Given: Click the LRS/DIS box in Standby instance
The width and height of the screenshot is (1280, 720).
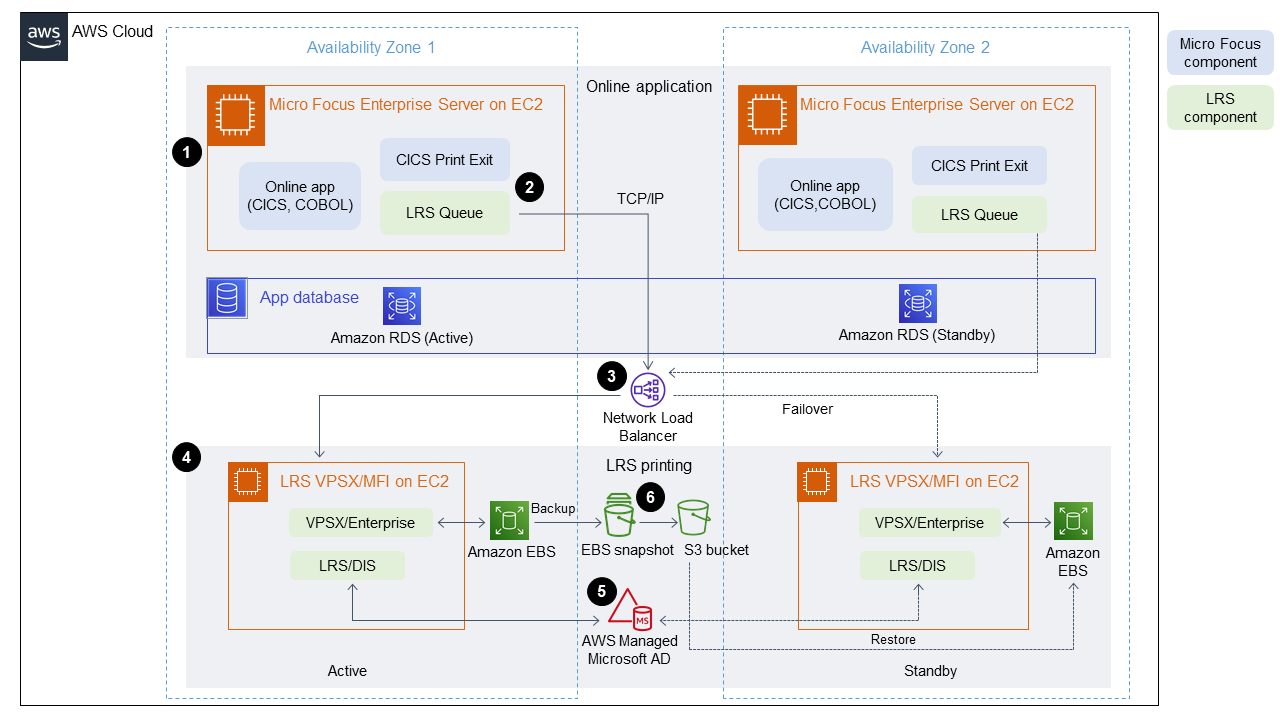Looking at the screenshot, I should click(917, 566).
